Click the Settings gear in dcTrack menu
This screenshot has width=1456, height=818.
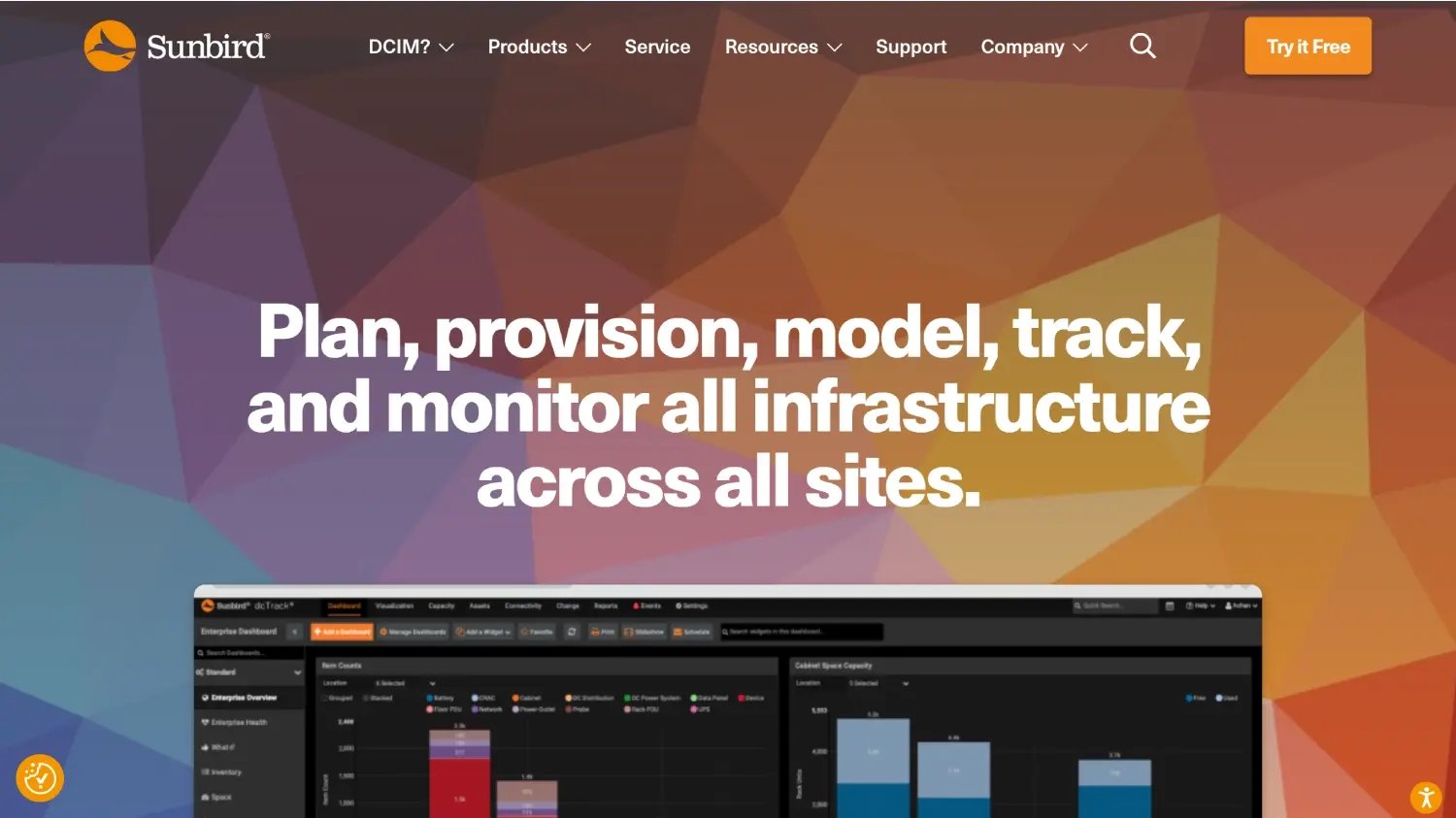tap(678, 605)
